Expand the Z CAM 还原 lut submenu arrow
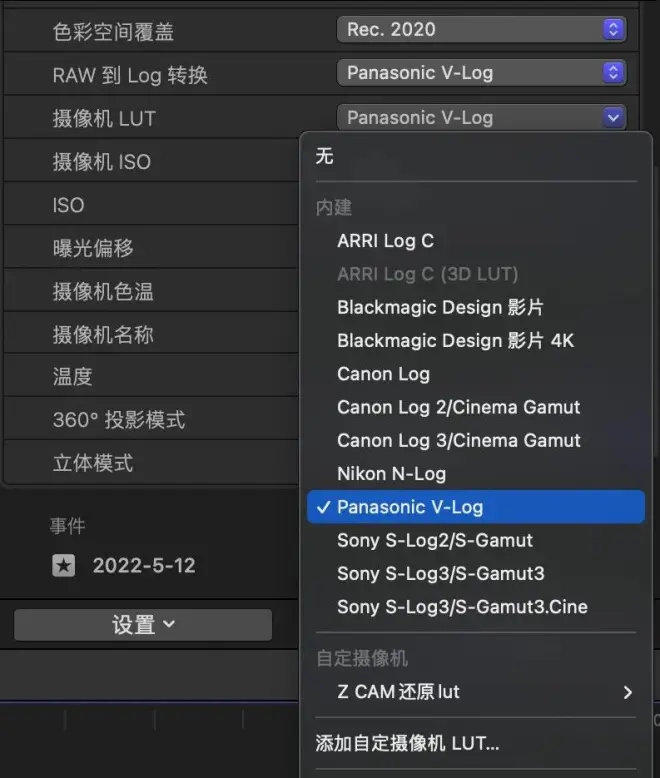 627,692
